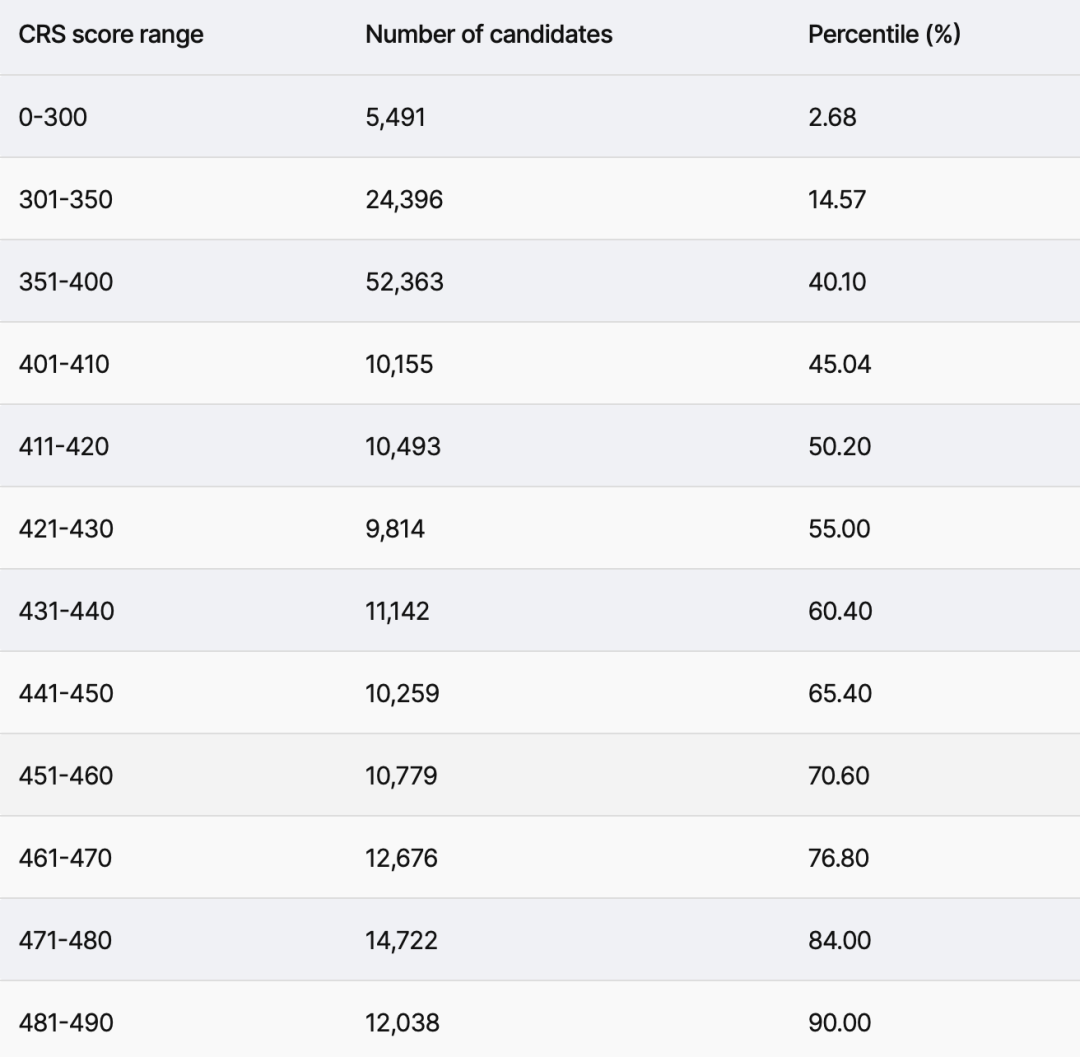The image size is (1080, 1057).
Task: Click the 12,038 candidates value
Action: click(402, 1023)
